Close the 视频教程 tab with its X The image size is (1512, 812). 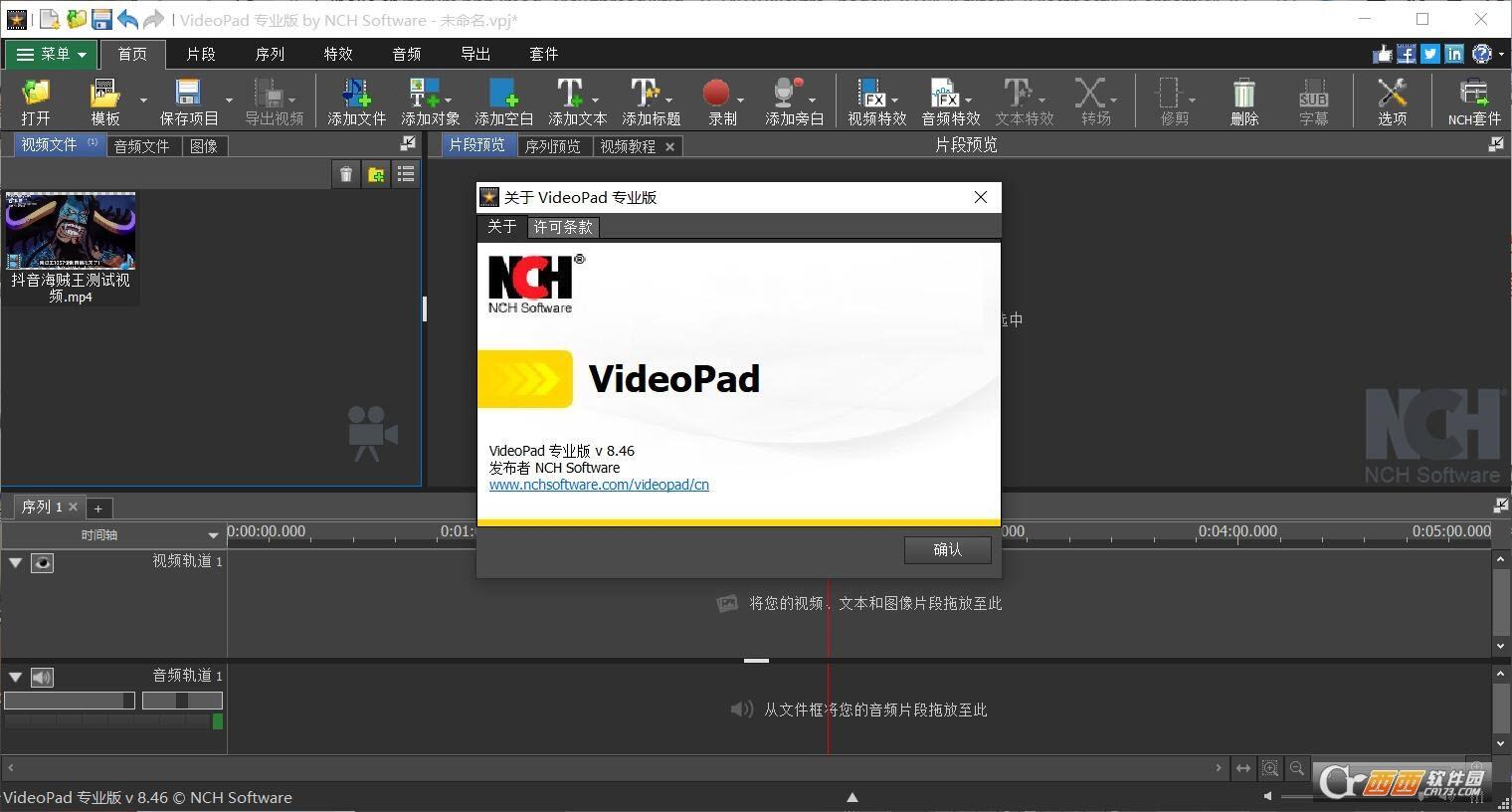tap(669, 146)
